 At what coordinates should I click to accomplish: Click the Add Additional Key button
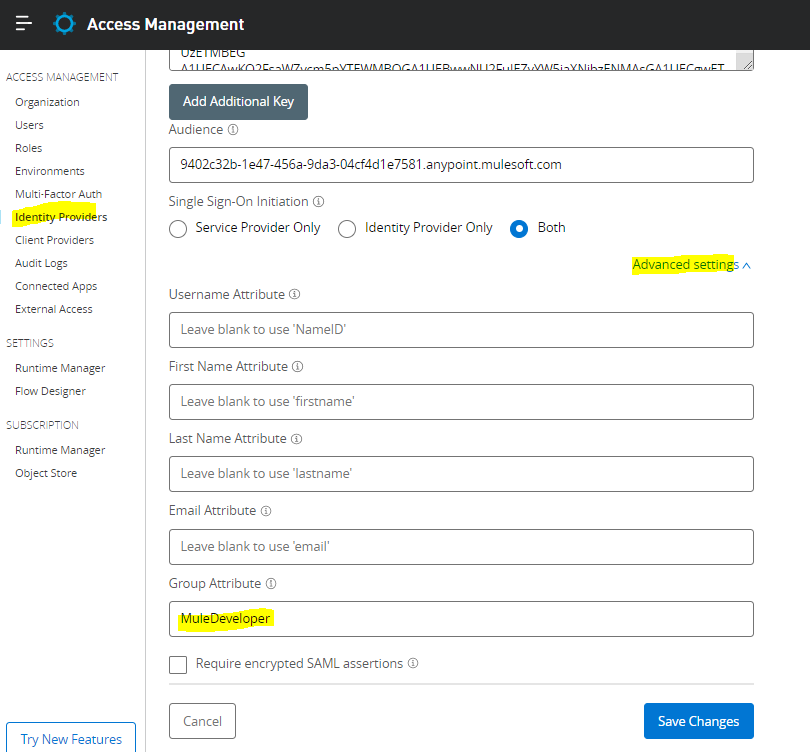point(238,102)
